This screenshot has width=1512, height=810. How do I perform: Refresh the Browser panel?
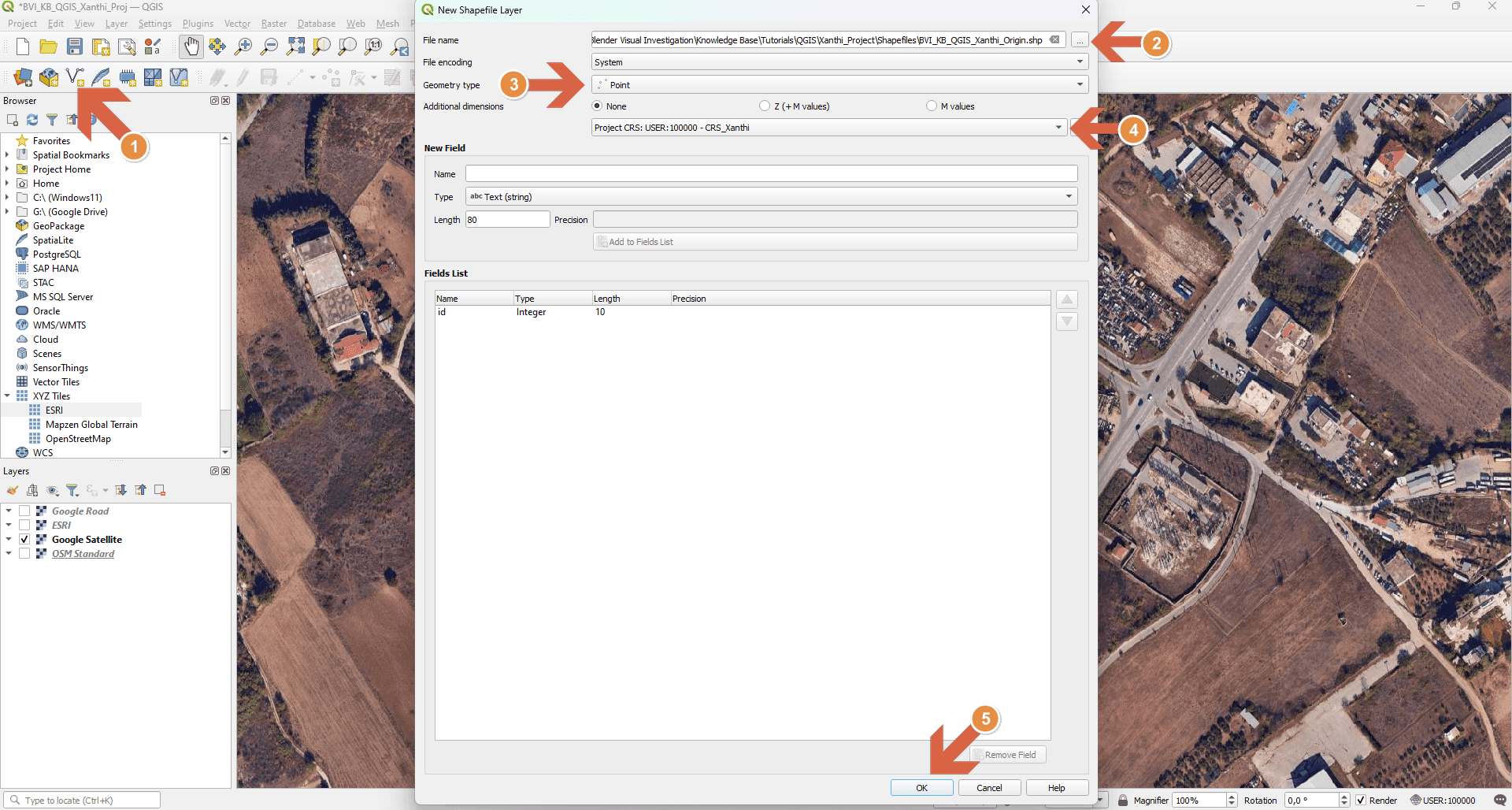click(32, 120)
